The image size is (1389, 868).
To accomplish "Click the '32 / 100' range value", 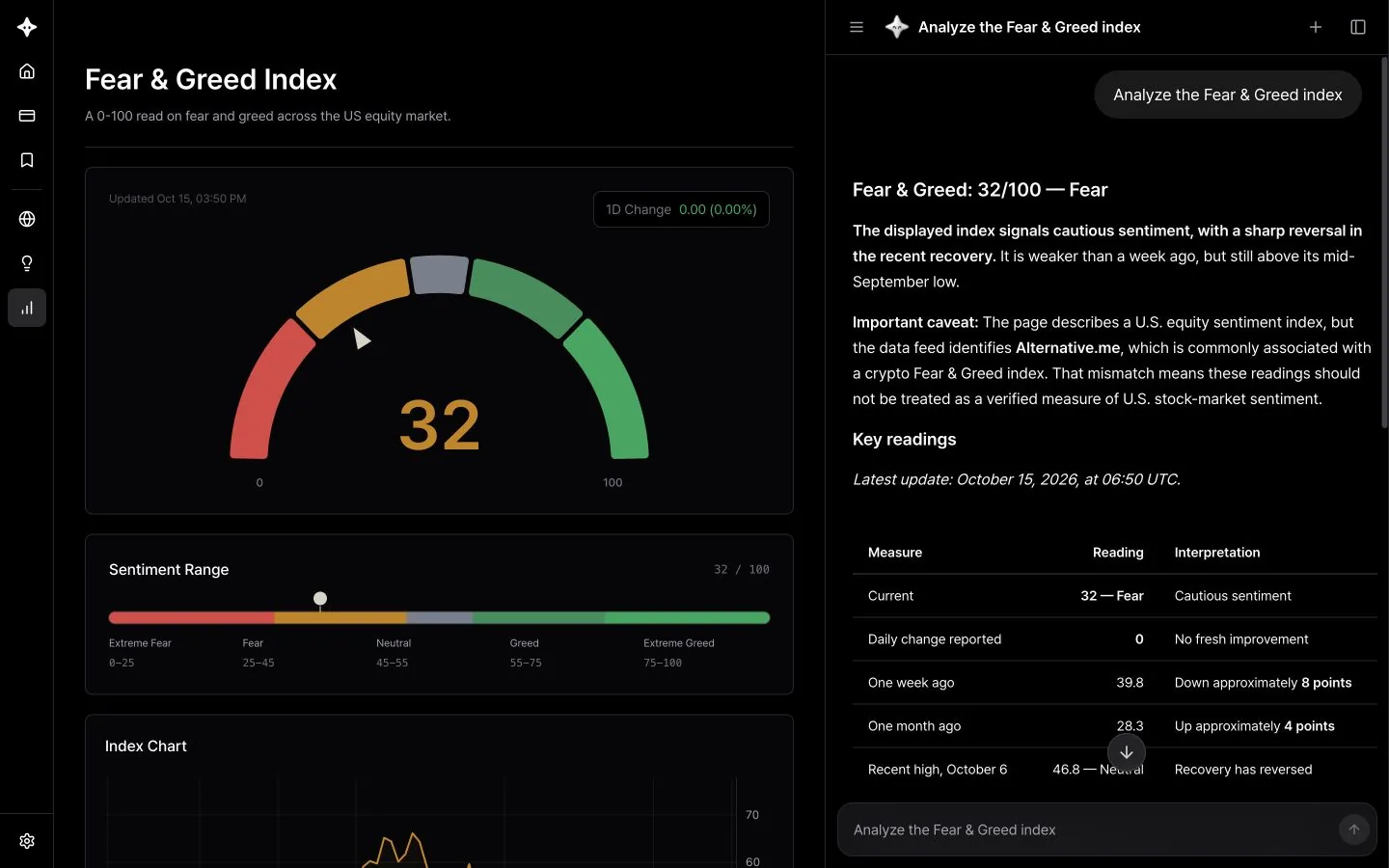I will point(742,570).
